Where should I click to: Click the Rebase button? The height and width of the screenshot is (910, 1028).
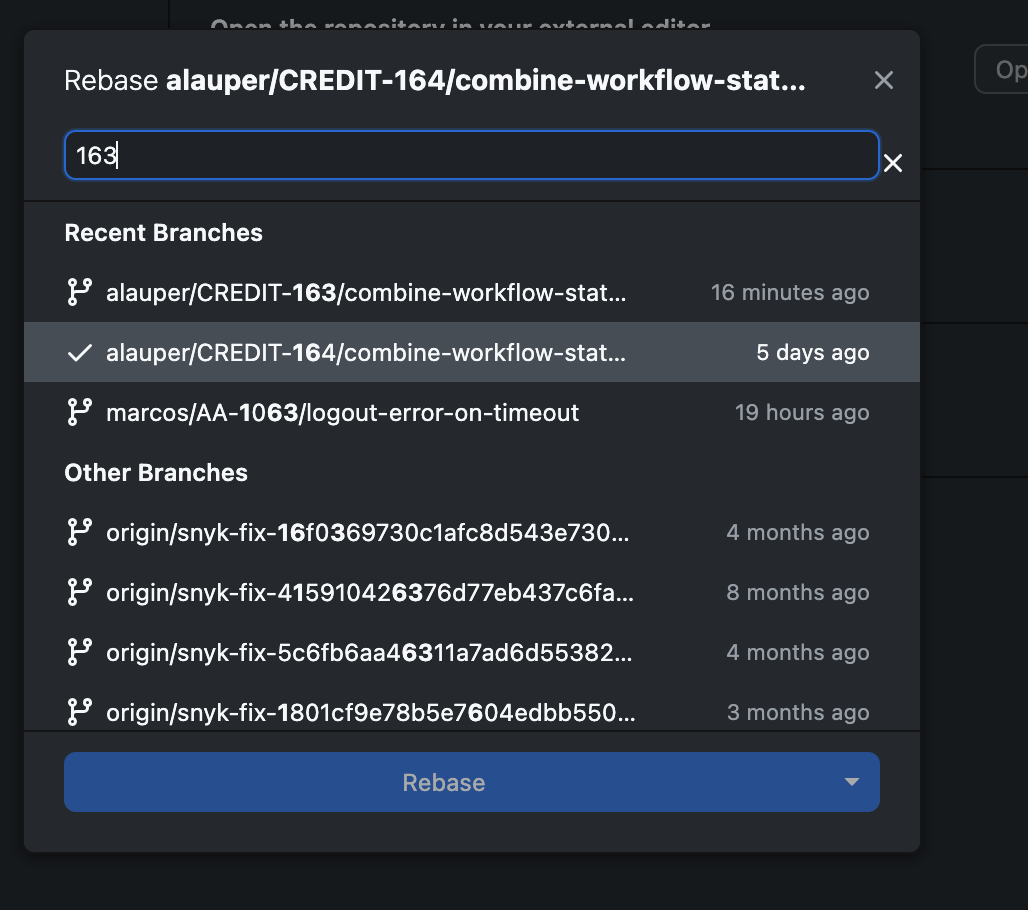(443, 782)
